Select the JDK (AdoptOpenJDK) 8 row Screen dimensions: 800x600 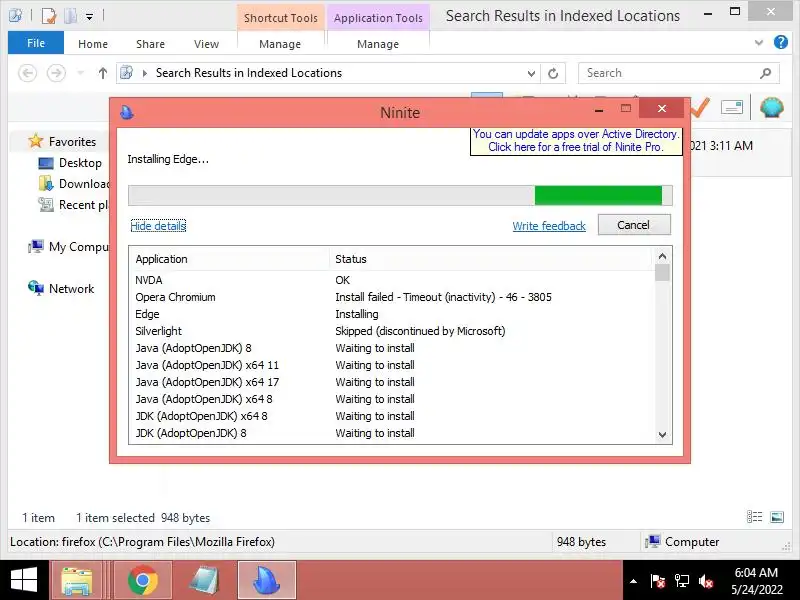coord(391,433)
